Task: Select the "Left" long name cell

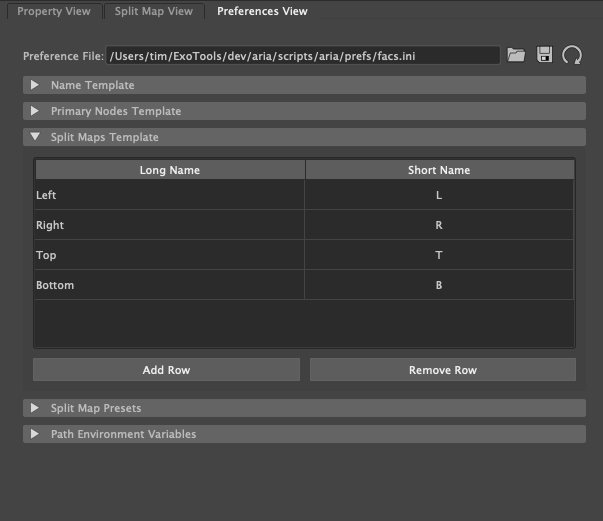Action: pos(170,195)
